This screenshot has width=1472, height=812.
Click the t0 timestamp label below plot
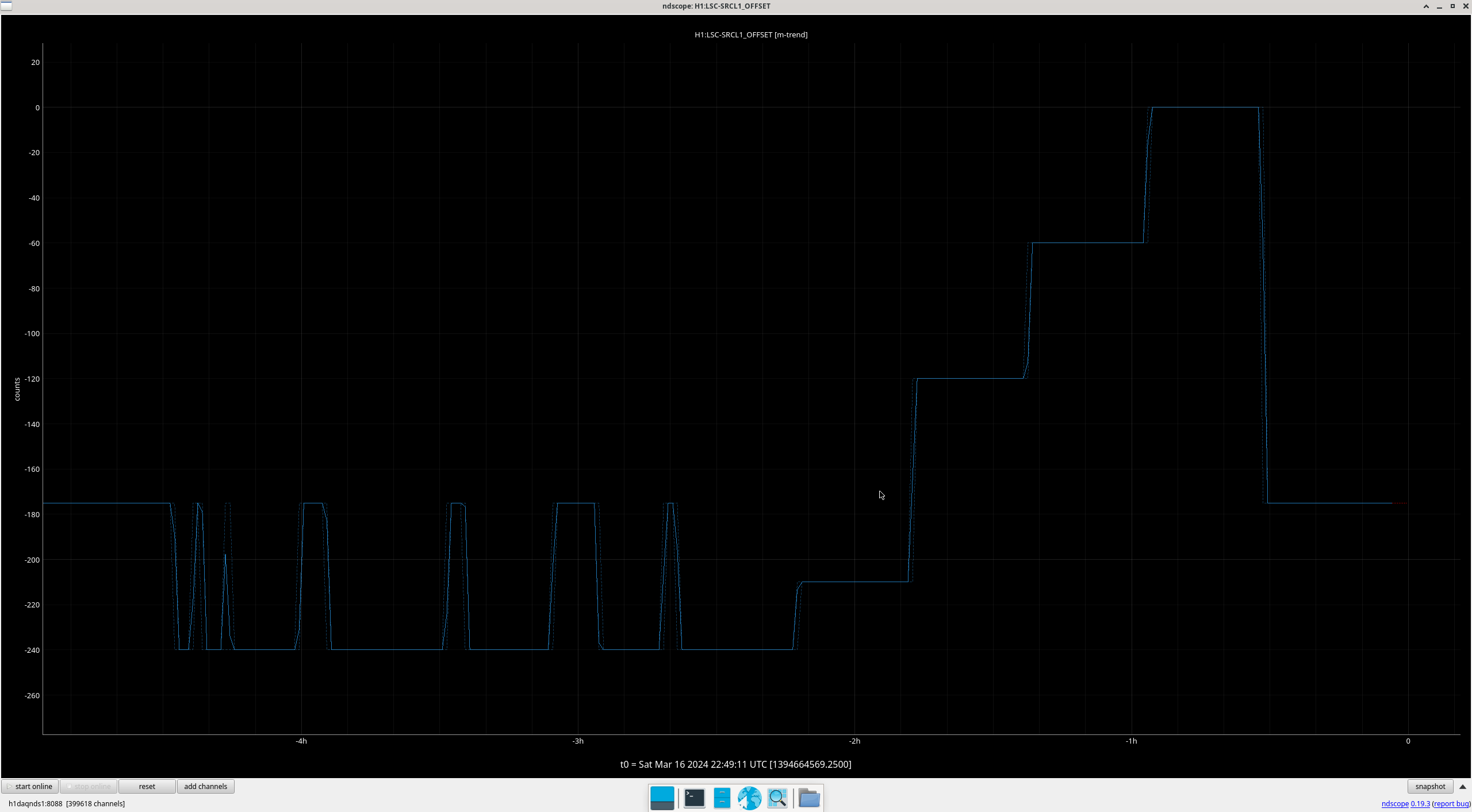pyautogui.click(x=735, y=764)
